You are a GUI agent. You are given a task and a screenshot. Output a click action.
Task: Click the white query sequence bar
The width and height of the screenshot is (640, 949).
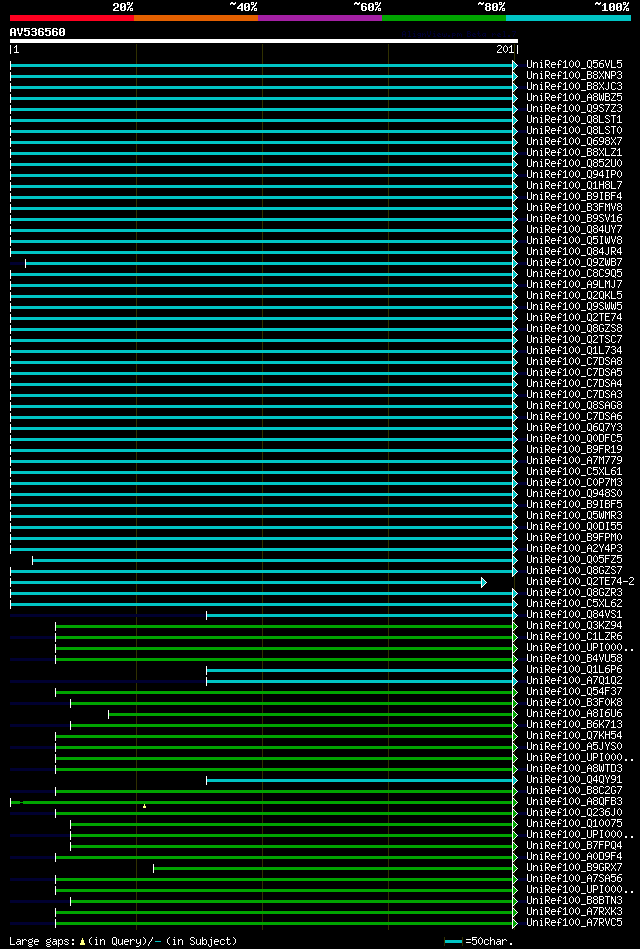pos(263,41)
